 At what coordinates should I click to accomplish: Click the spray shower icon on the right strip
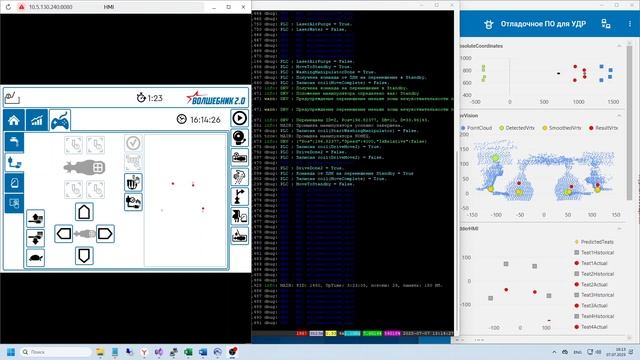point(239,177)
